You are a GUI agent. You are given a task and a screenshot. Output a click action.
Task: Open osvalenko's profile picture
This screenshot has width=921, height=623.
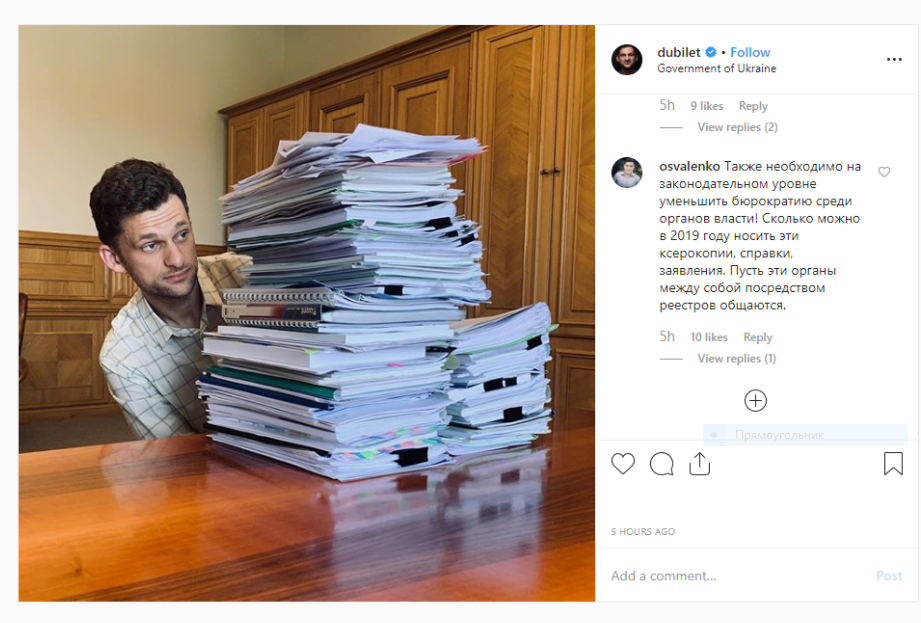[x=627, y=173]
